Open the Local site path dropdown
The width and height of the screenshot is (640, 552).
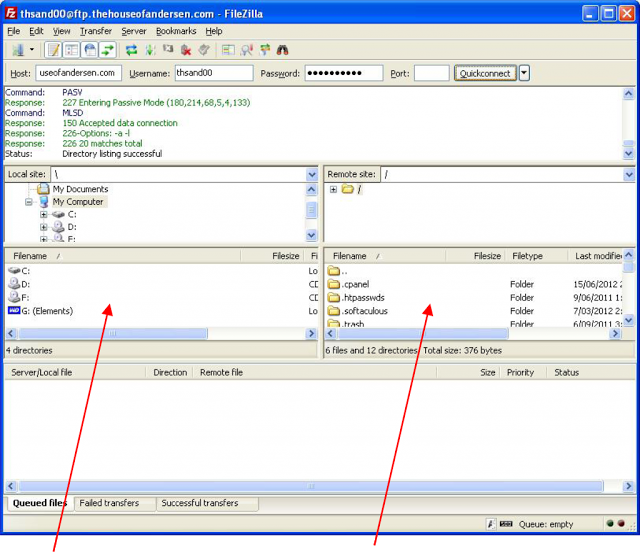[x=312, y=175]
